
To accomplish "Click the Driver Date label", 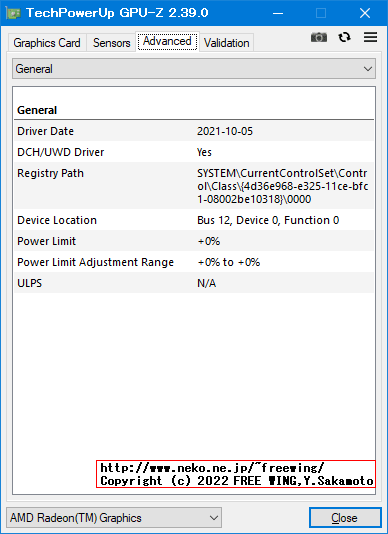I will (x=45, y=131).
